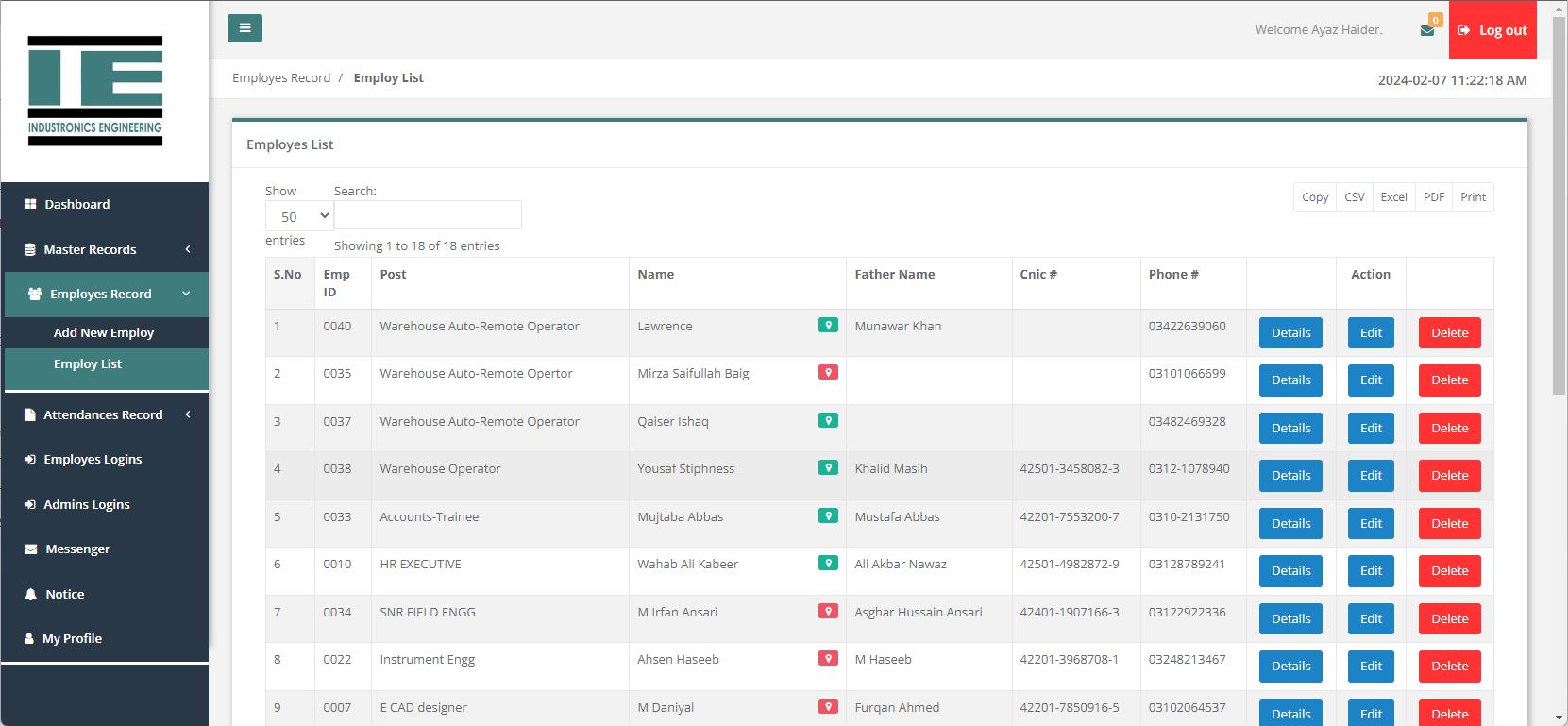Click the red location marker beside Mirza Saifullah Baig
The width and height of the screenshot is (1568, 726).
click(828, 373)
